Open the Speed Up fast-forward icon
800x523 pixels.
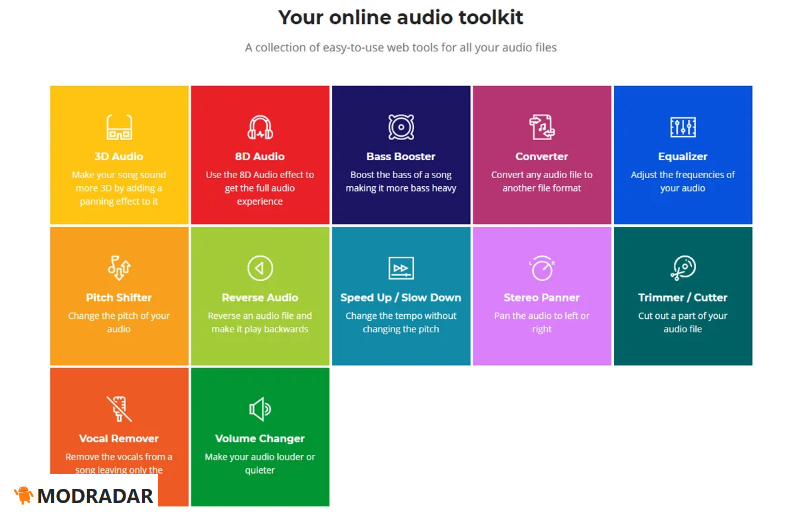(401, 268)
